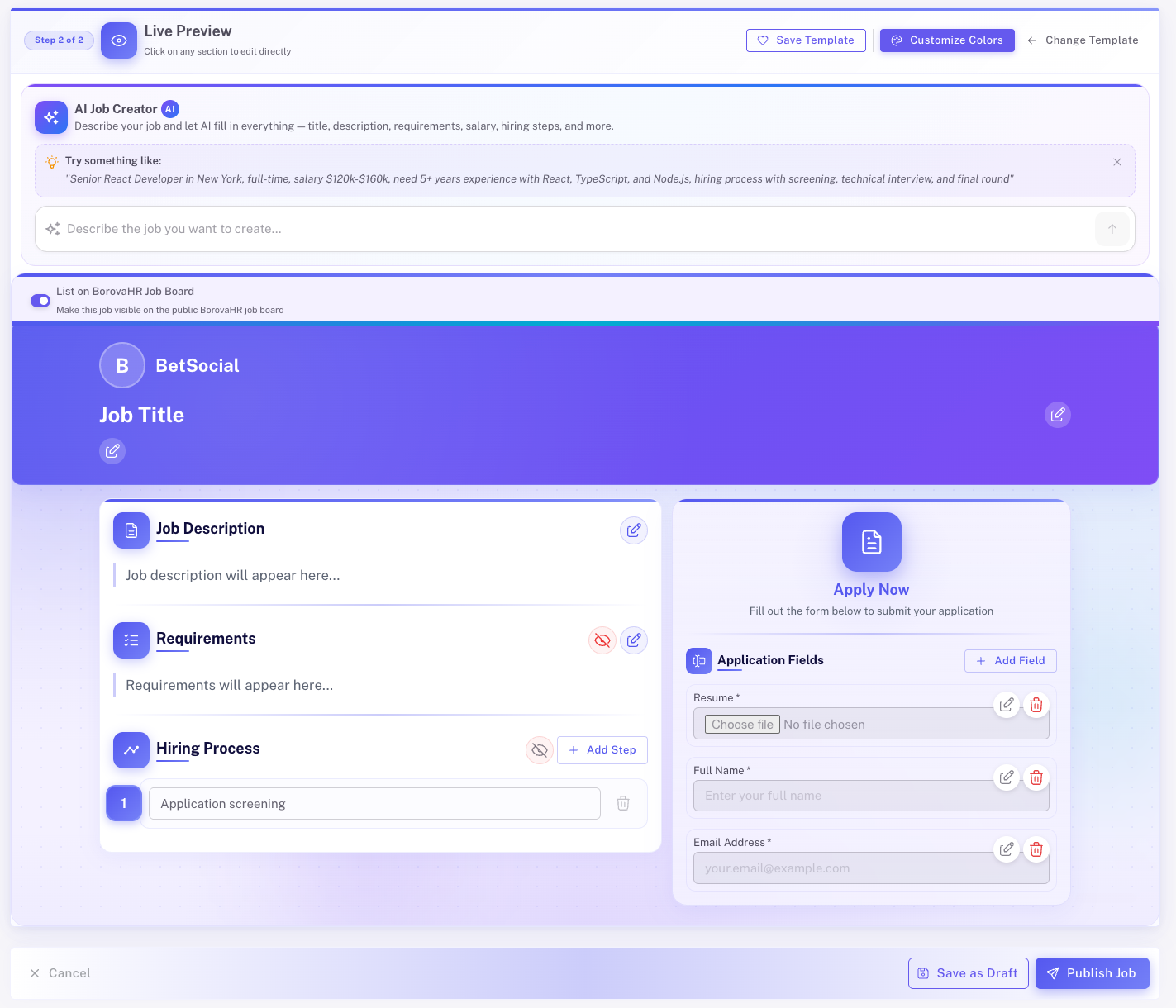Delete the Application screening step via trash icon
The image size is (1176, 1008).
click(622, 803)
